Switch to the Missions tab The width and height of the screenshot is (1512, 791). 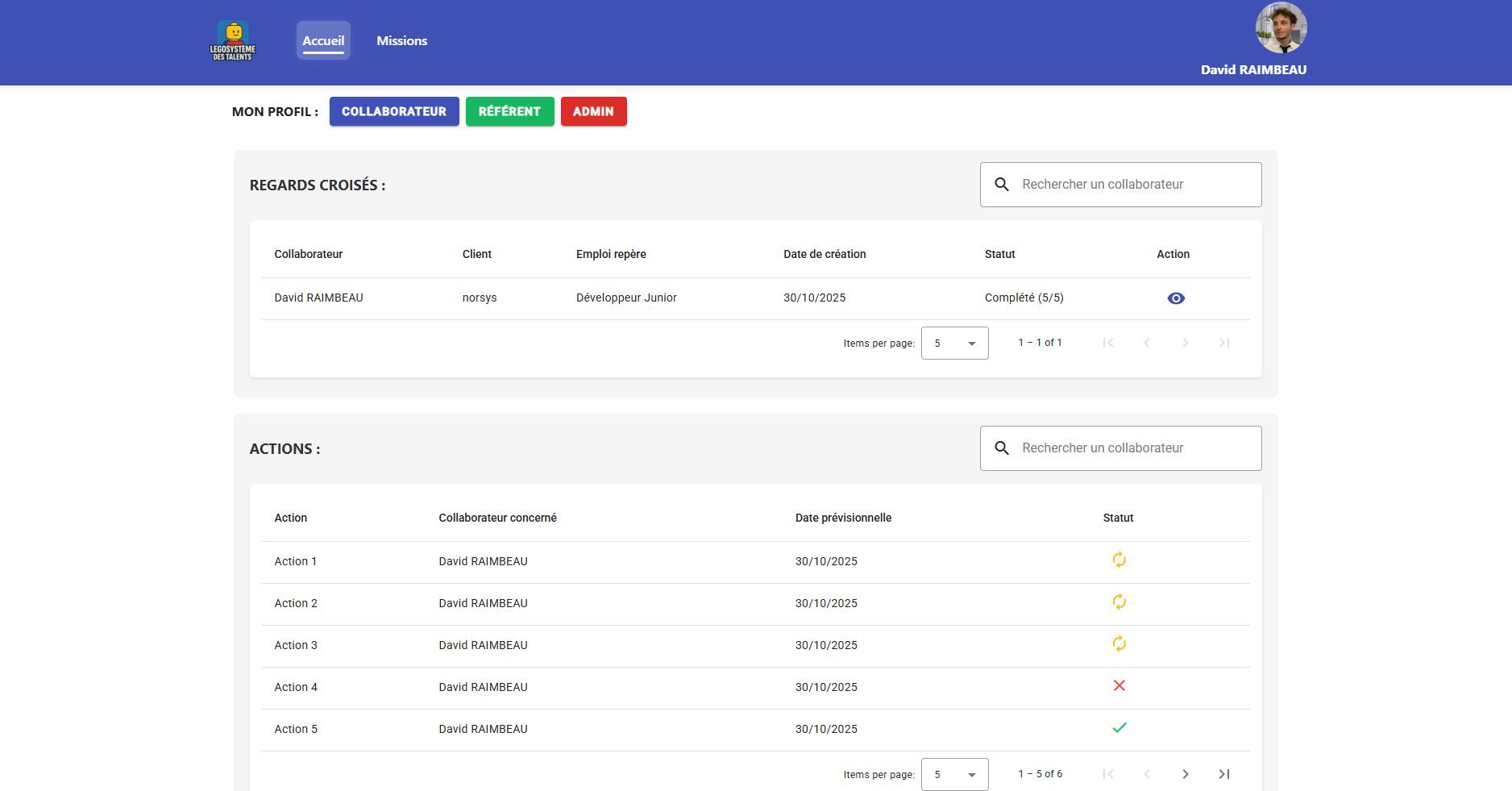tap(401, 40)
